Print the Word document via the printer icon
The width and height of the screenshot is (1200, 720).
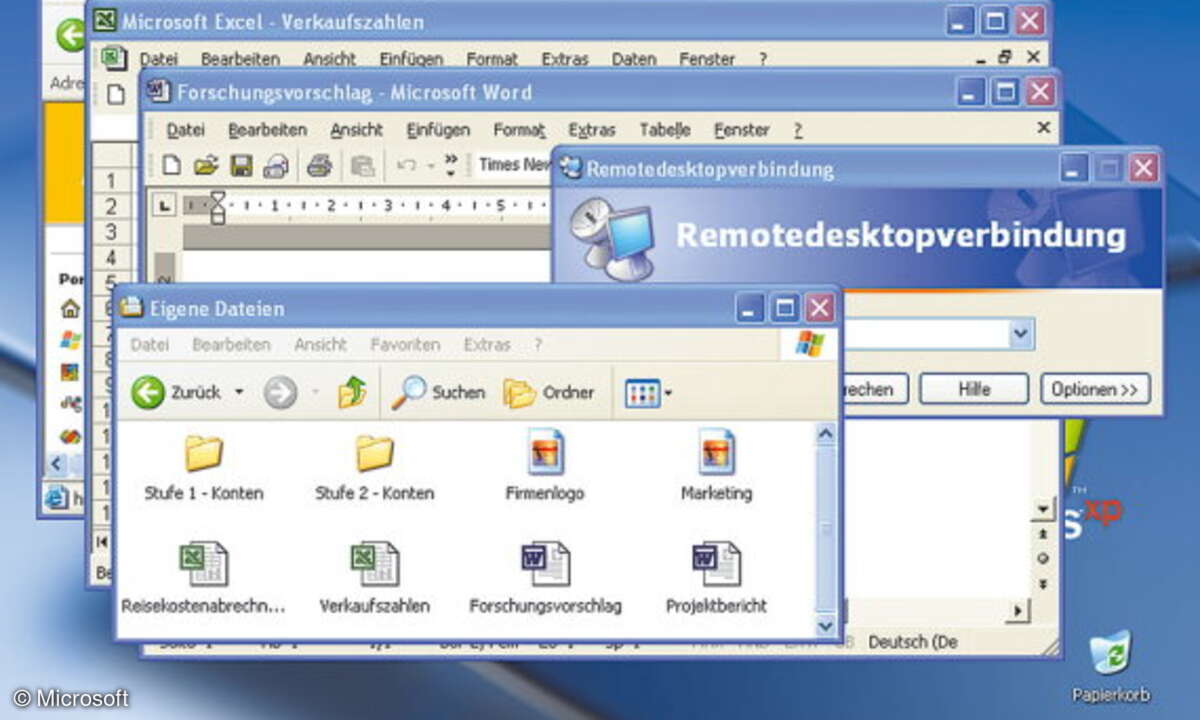click(319, 166)
